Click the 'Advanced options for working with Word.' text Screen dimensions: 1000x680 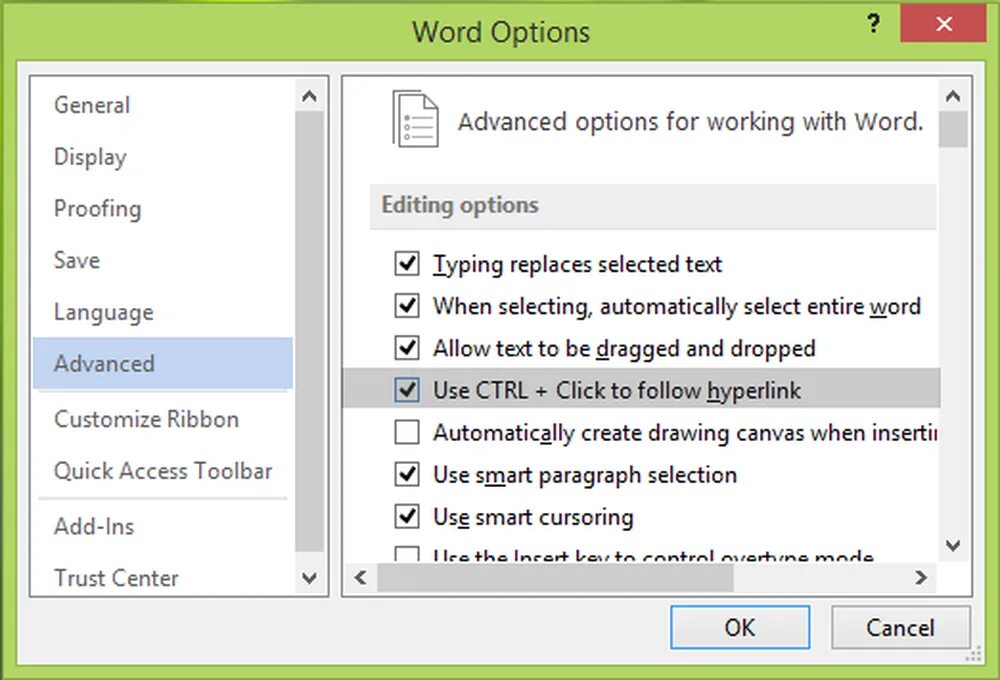coord(691,121)
